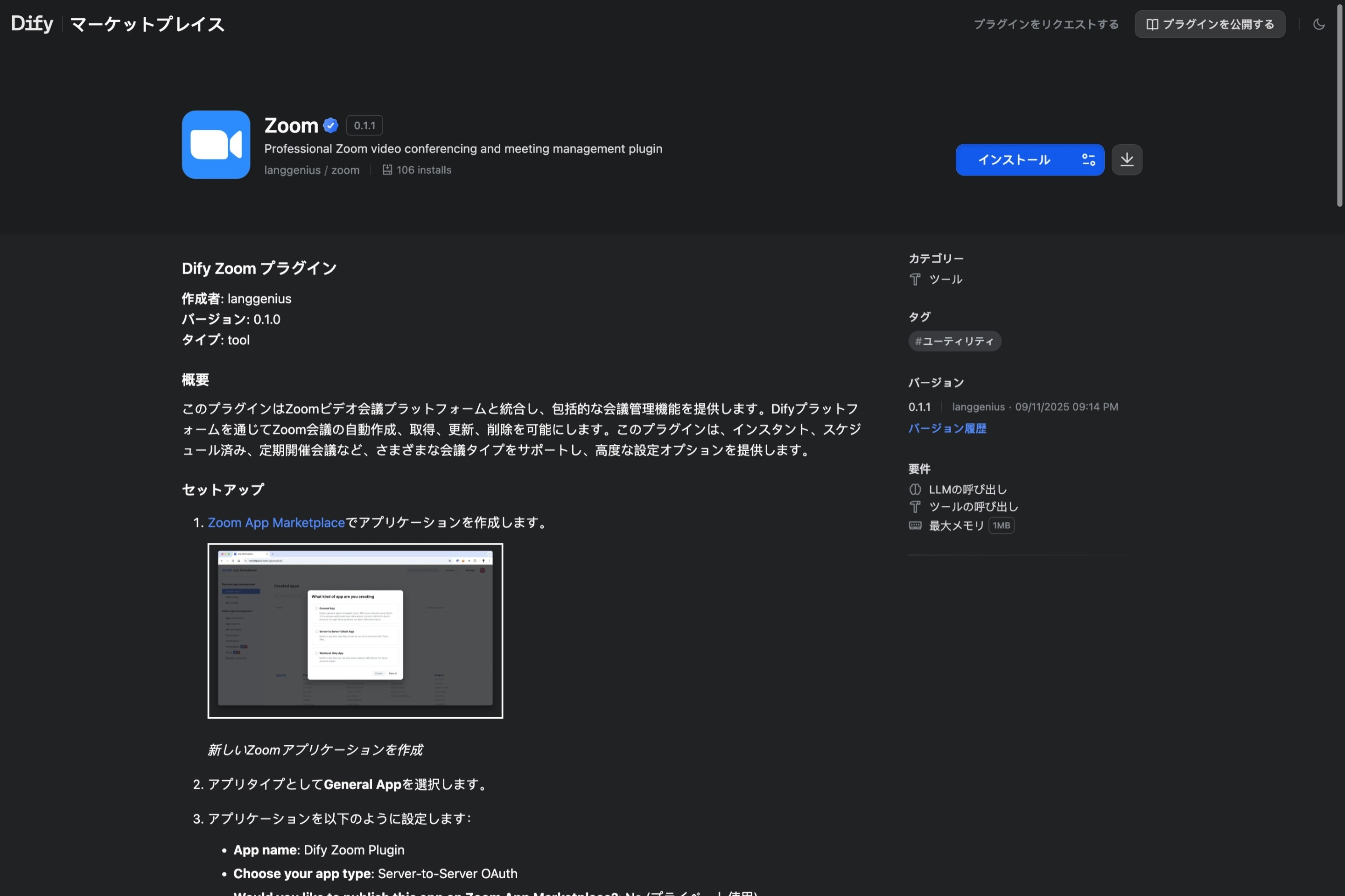Click プラグインを公開する button
Screen dimensions: 1345x896
pos(1210,24)
